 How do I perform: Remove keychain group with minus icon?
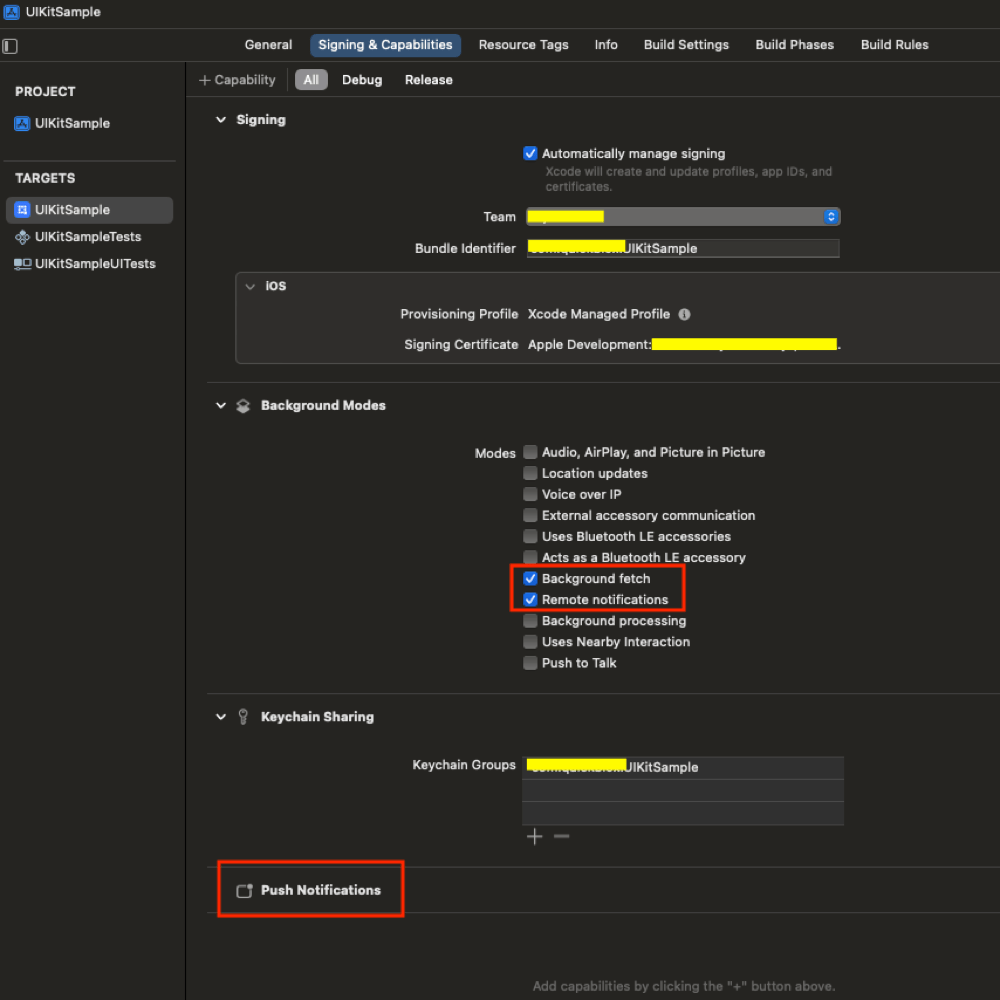pos(561,836)
